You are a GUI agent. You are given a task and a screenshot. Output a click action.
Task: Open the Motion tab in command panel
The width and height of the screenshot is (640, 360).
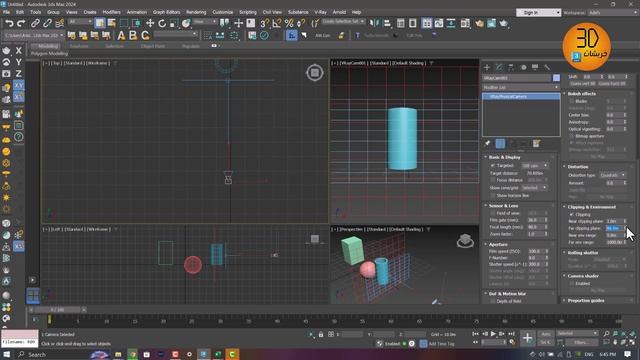523,67
